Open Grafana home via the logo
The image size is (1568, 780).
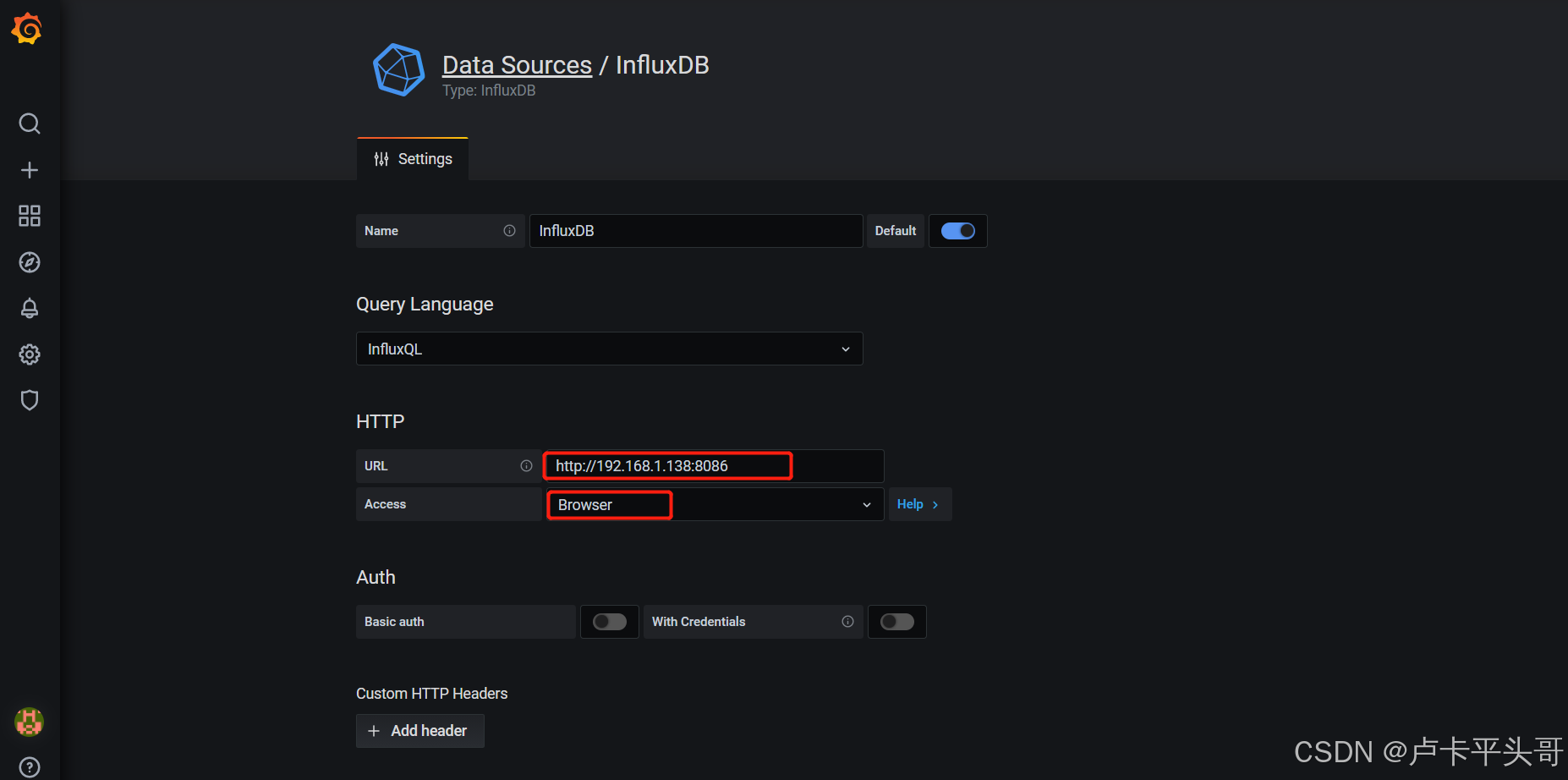[27, 28]
